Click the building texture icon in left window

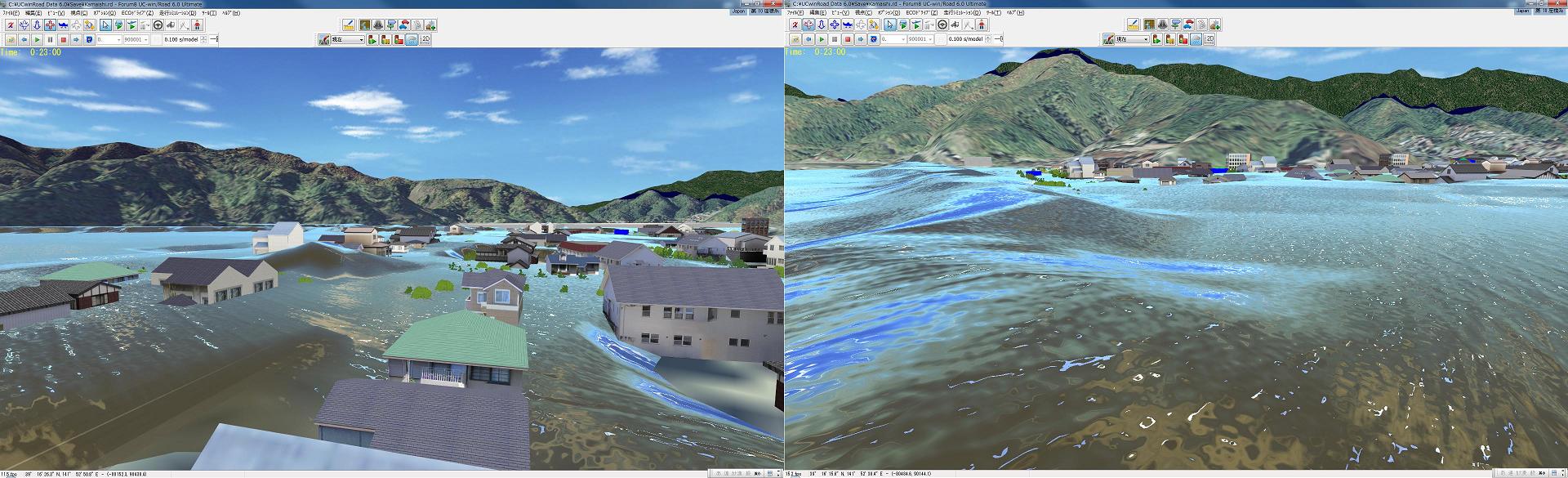point(365,25)
